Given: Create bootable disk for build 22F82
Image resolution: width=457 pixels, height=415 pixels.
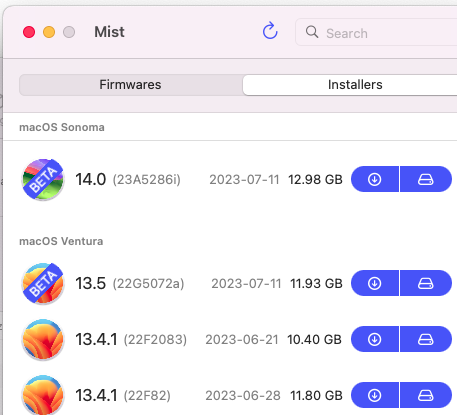Looking at the screenshot, I should [426, 395].
